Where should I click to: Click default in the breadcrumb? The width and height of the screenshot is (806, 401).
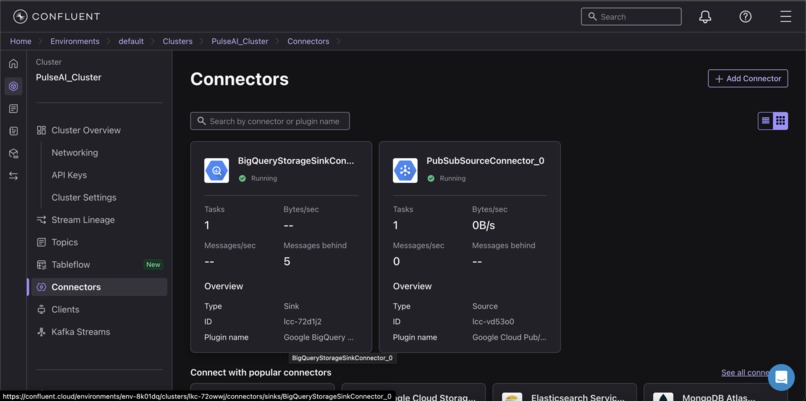click(131, 41)
